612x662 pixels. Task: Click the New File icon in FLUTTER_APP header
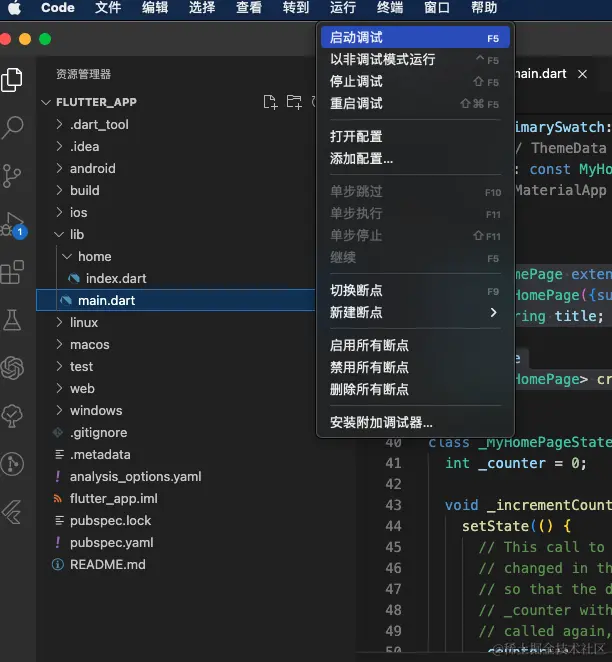pyautogui.click(x=270, y=102)
